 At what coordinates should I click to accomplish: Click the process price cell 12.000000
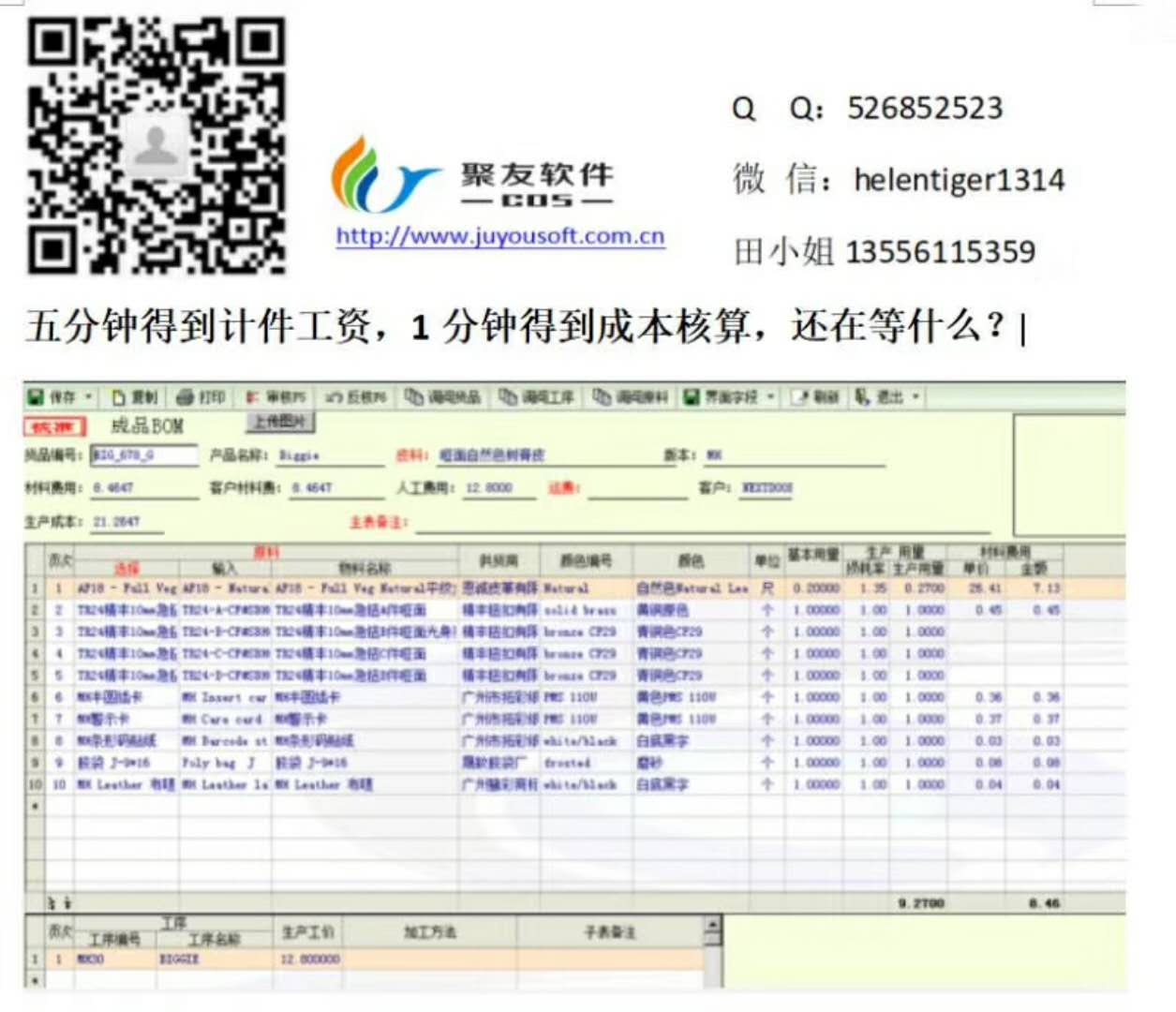309,960
